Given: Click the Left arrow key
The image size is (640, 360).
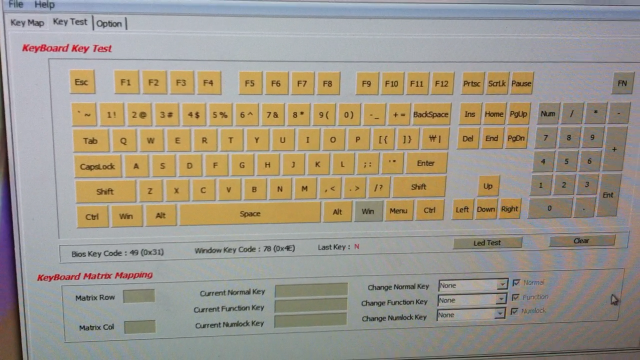Looking at the screenshot, I should click(462, 209).
